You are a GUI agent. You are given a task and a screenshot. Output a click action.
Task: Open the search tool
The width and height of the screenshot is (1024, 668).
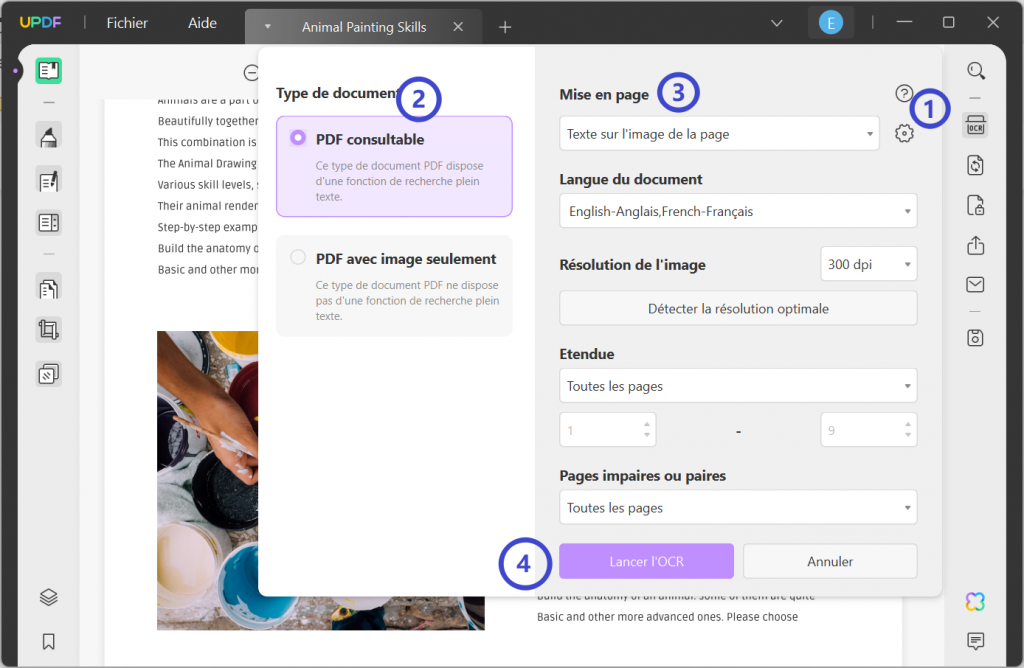976,71
